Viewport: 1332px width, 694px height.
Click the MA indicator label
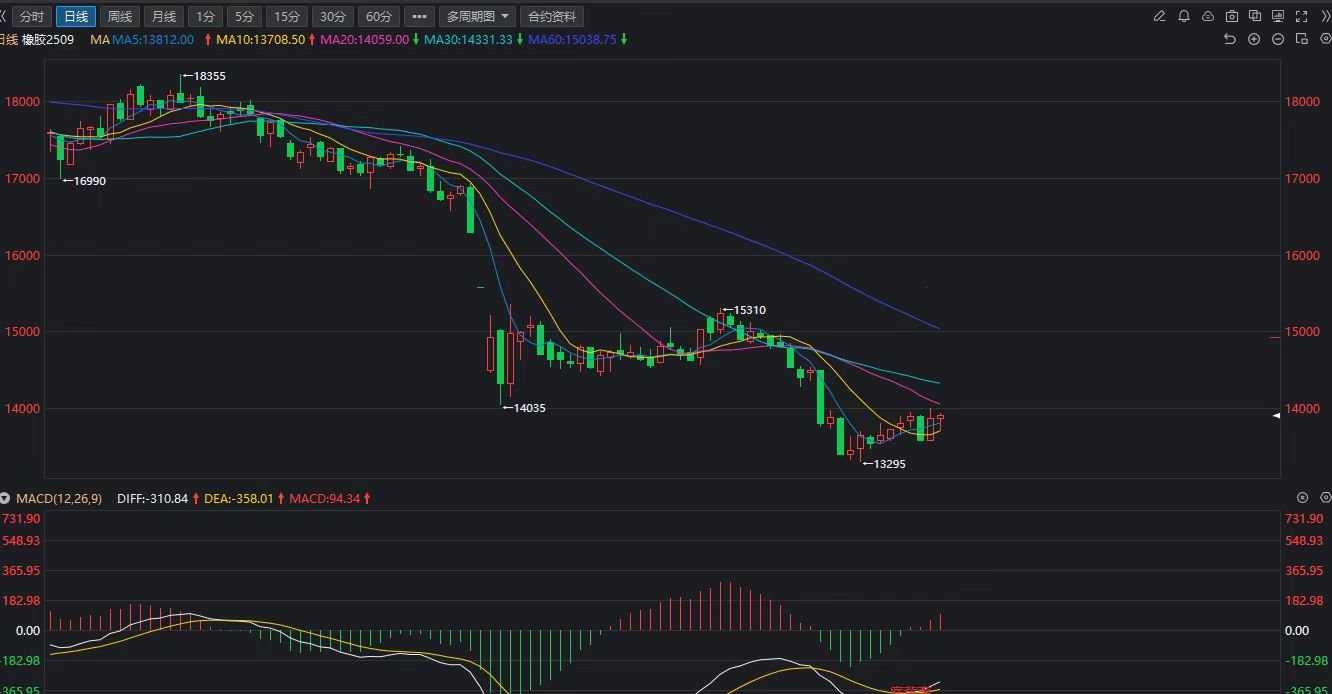[99, 39]
